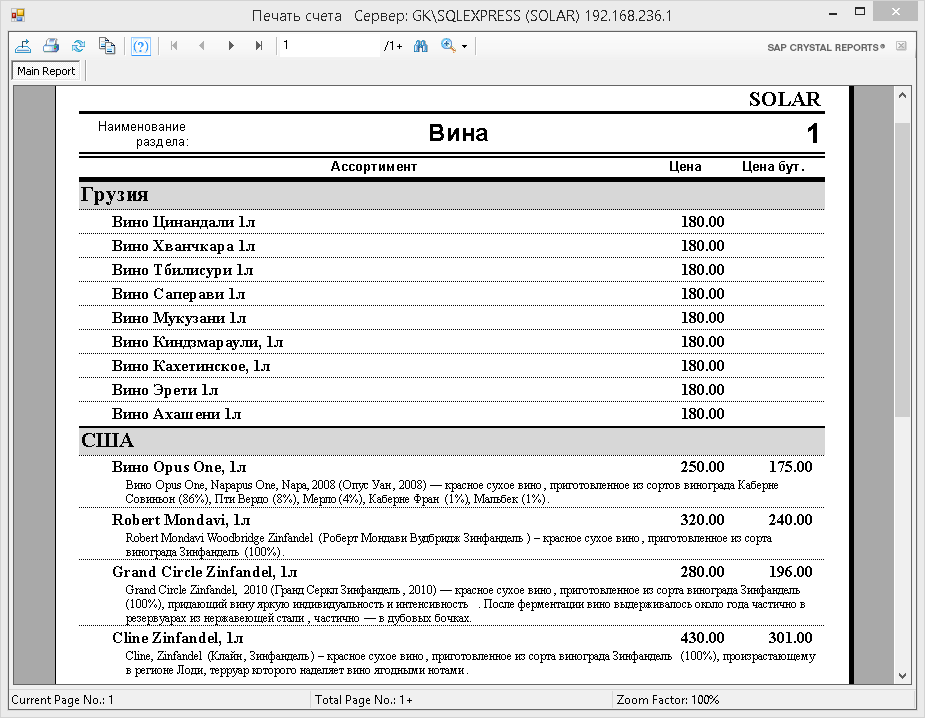
Task: Click the scroll up arrow
Action: 902,95
